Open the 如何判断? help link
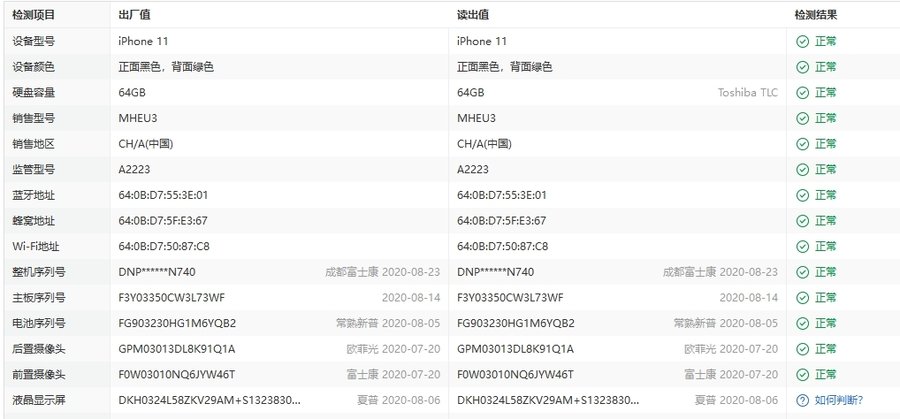The height and width of the screenshot is (419, 900). (839, 400)
